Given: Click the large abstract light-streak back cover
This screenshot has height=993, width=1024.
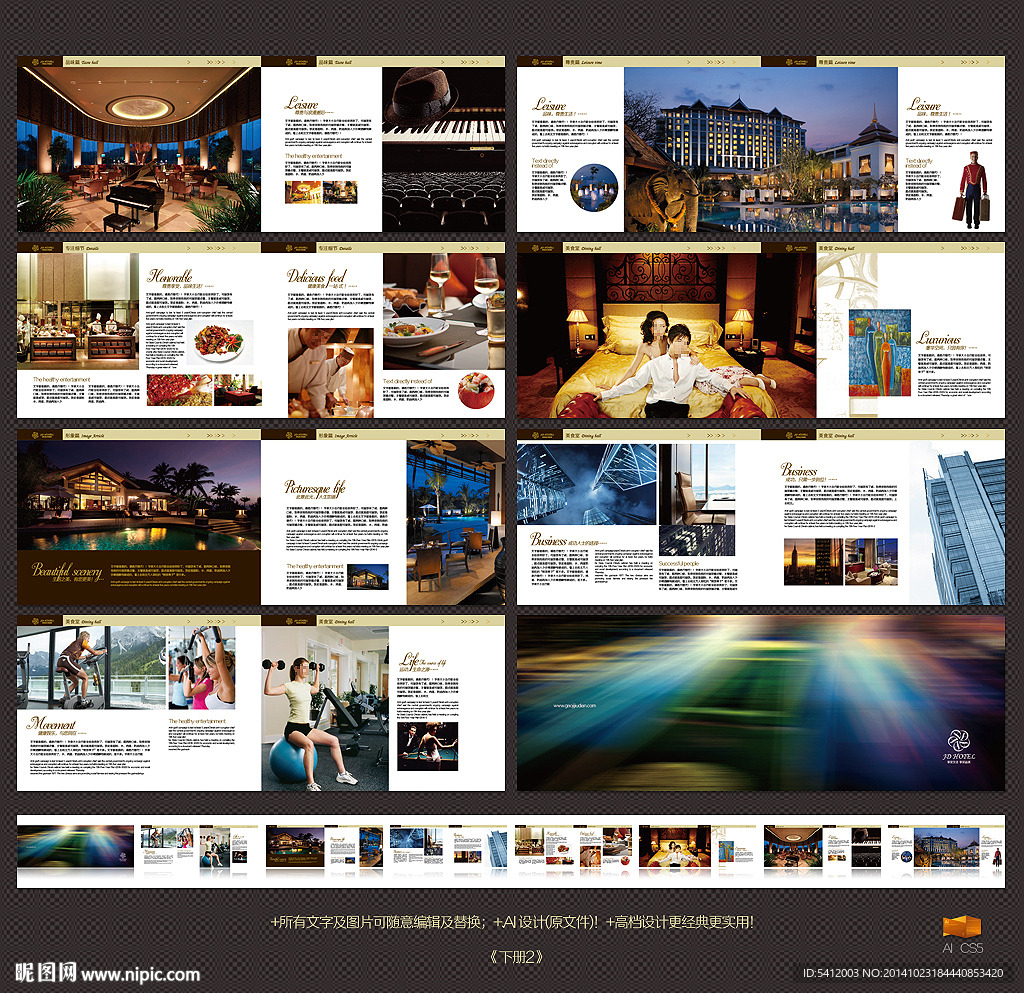Looking at the screenshot, I should tap(761, 703).
